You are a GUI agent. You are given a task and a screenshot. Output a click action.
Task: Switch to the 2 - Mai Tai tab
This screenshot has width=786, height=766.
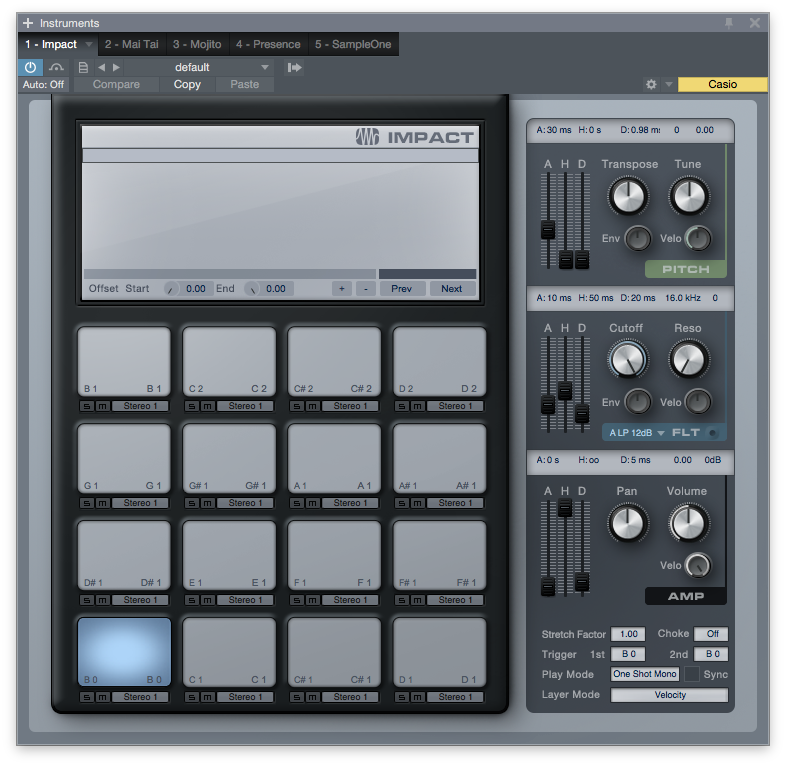click(132, 44)
